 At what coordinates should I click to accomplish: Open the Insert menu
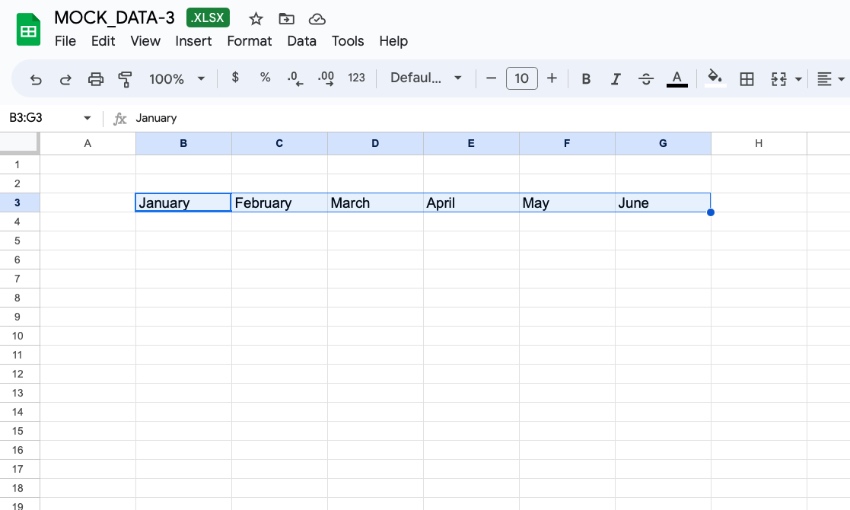click(193, 41)
